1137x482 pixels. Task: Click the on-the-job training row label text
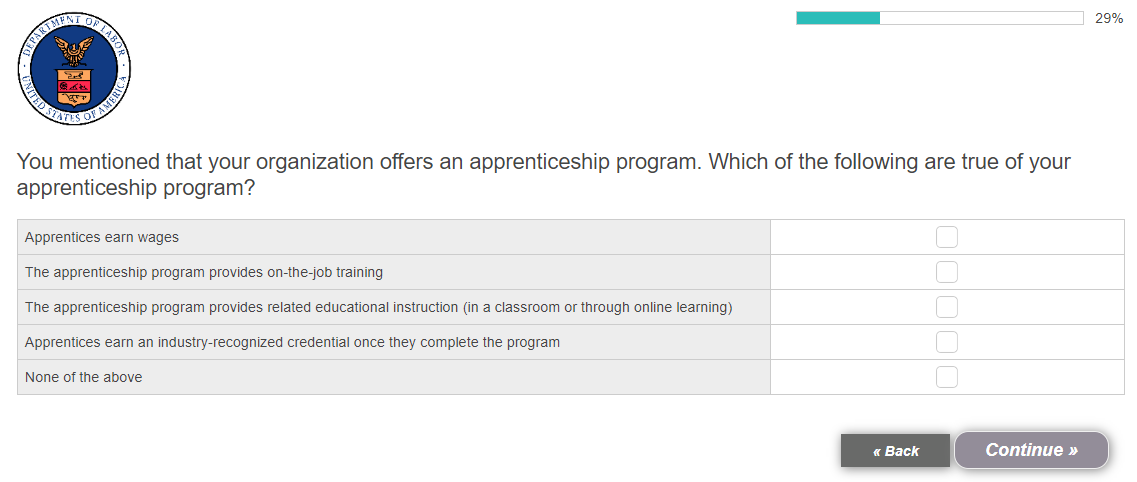pos(204,272)
